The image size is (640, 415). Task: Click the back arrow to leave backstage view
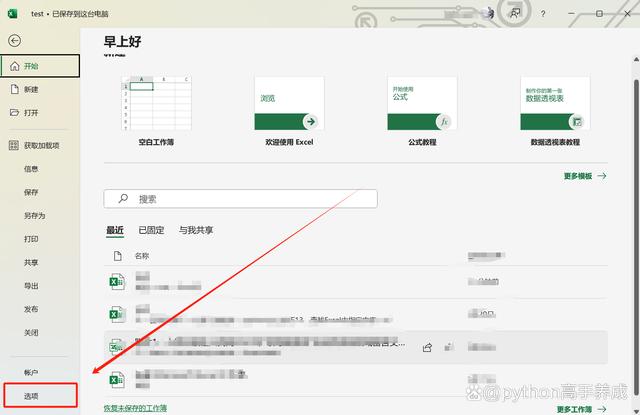point(14,40)
